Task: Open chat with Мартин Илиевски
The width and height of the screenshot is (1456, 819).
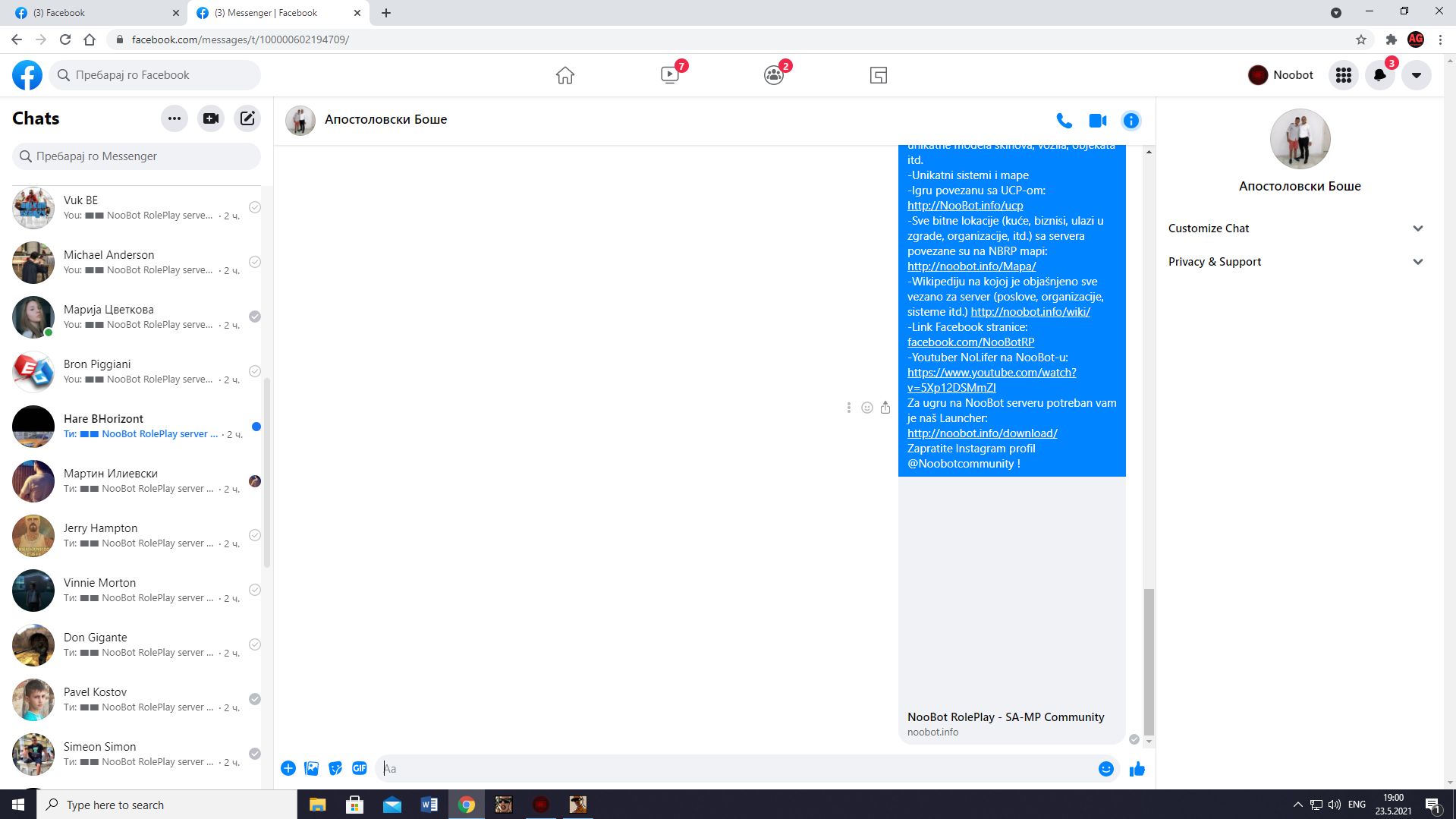Action: pos(137,480)
